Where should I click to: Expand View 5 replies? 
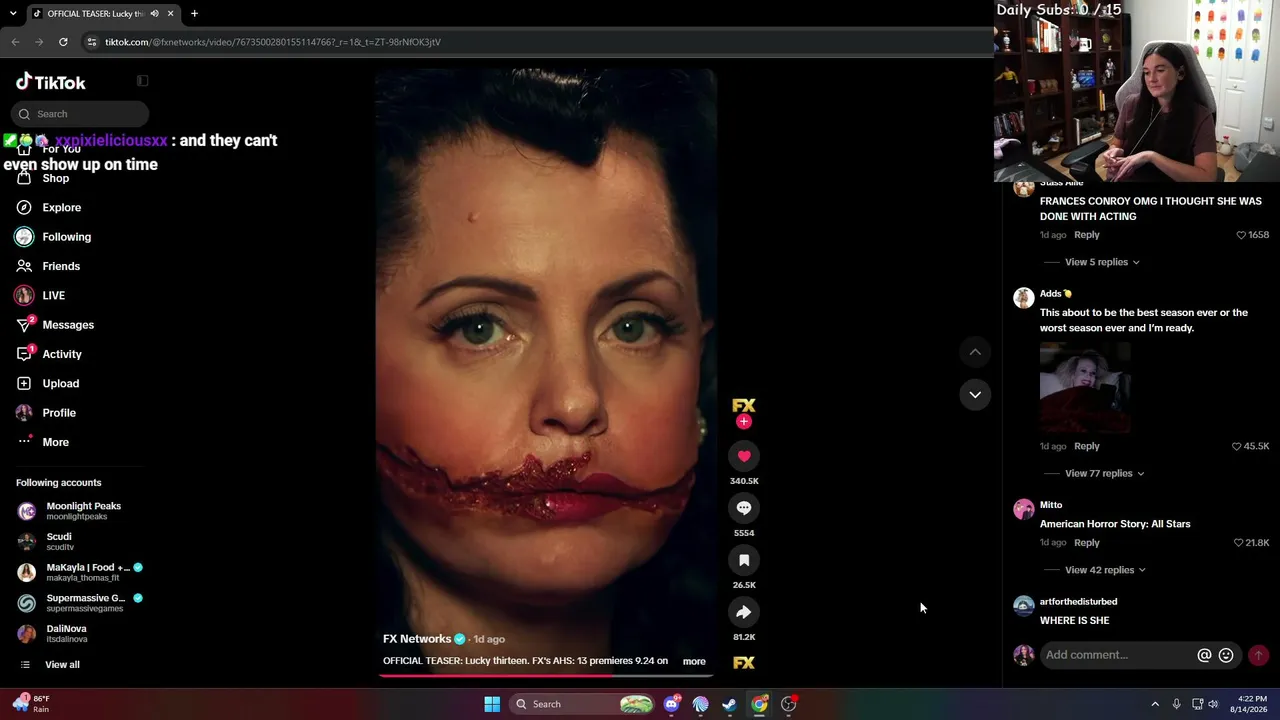click(1102, 262)
